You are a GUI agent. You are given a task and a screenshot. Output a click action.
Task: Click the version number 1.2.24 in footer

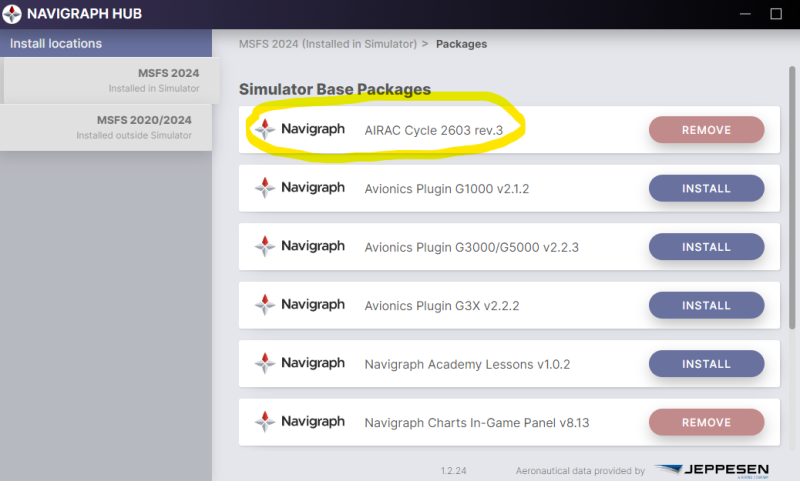(454, 471)
